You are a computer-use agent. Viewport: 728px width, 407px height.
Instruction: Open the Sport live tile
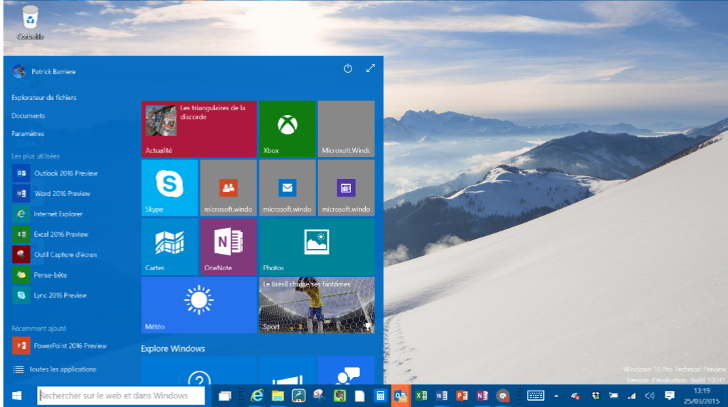click(316, 305)
